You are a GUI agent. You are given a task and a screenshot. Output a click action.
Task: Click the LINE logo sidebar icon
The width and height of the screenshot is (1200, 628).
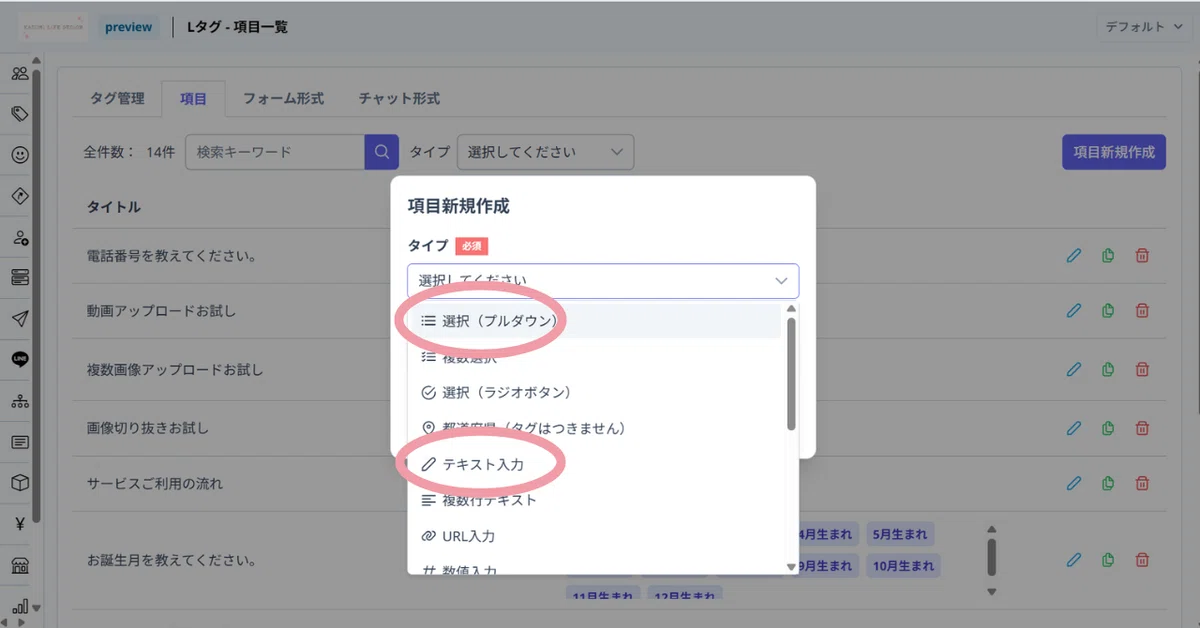coord(20,359)
